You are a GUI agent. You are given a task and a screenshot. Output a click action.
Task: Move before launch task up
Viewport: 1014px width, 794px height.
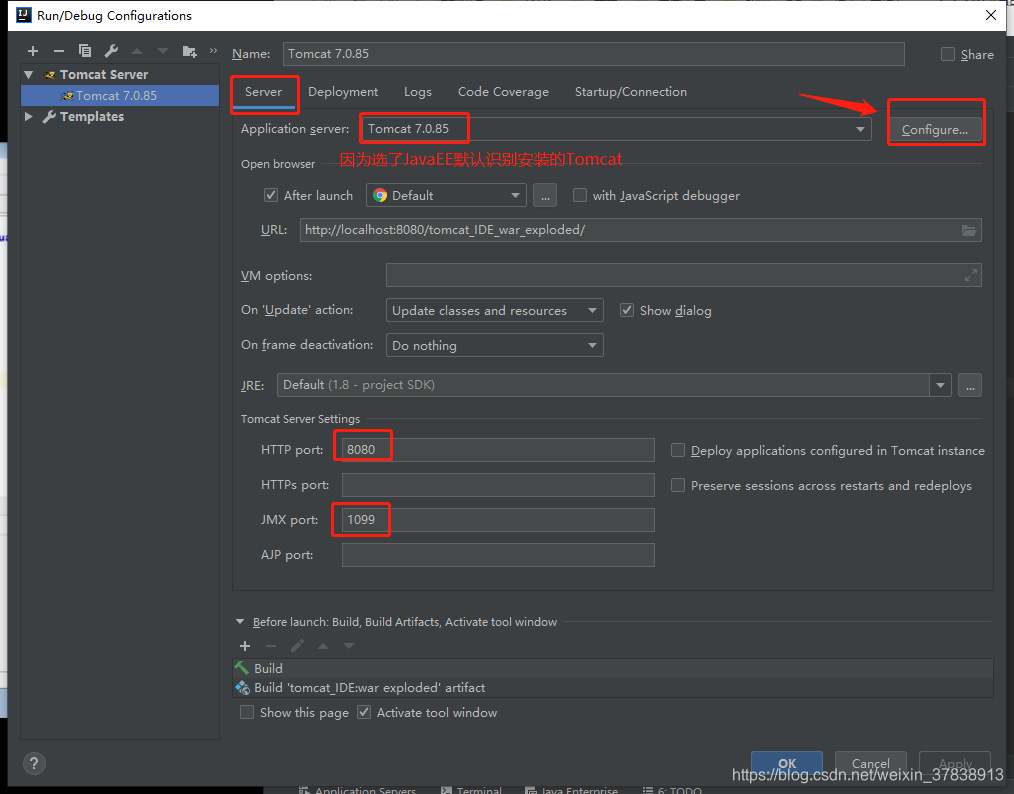point(323,646)
